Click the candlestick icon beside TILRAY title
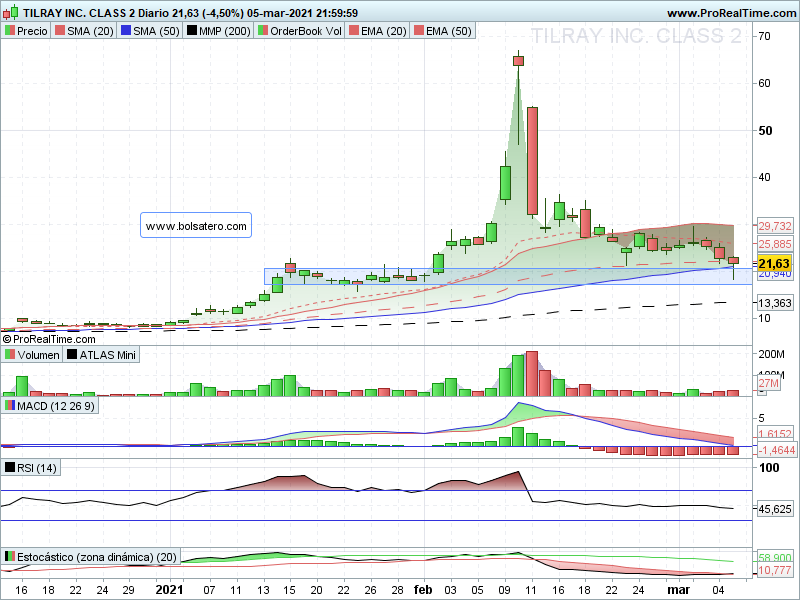Viewport: 800px width, 600px height. coord(11,12)
